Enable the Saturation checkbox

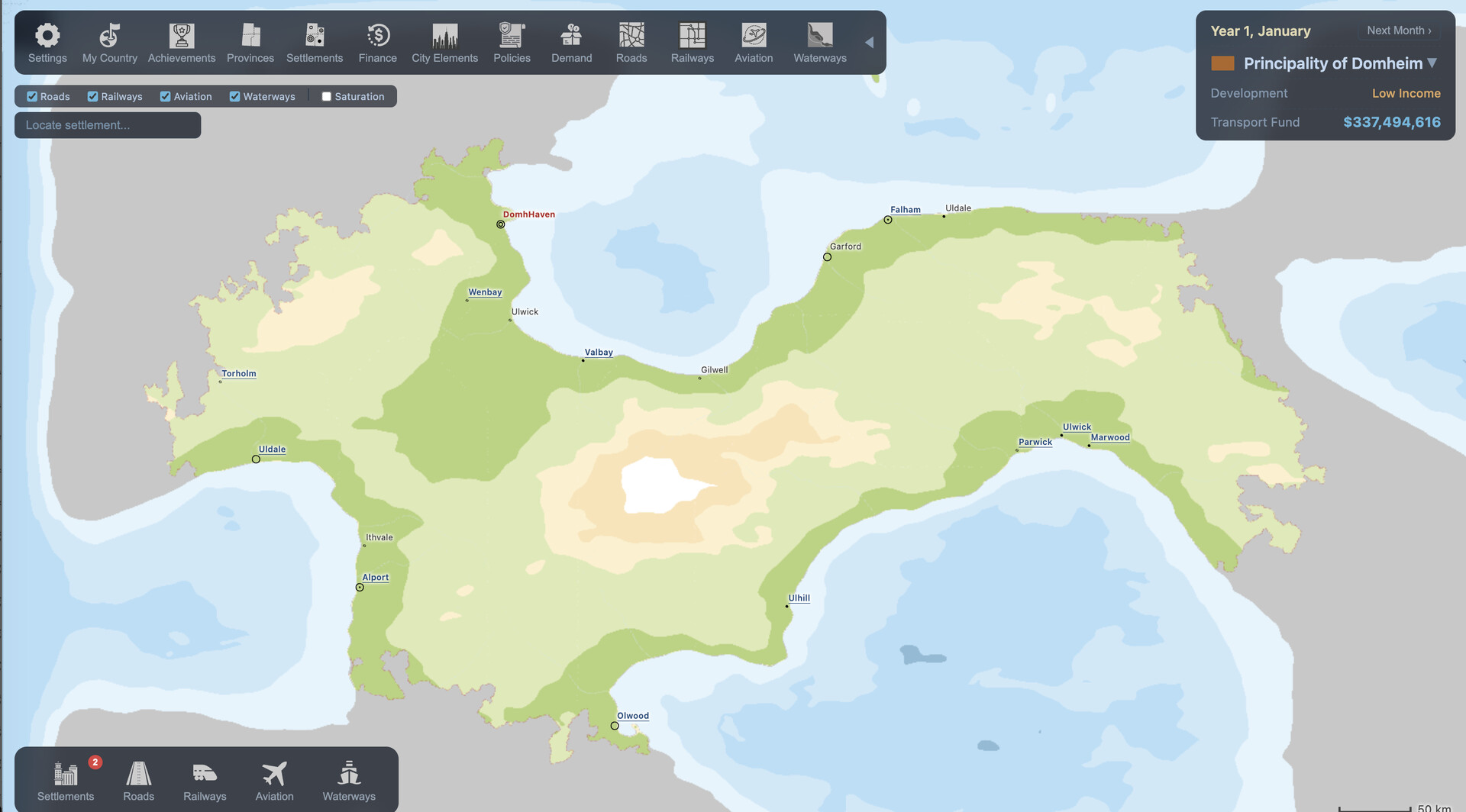[x=327, y=97]
